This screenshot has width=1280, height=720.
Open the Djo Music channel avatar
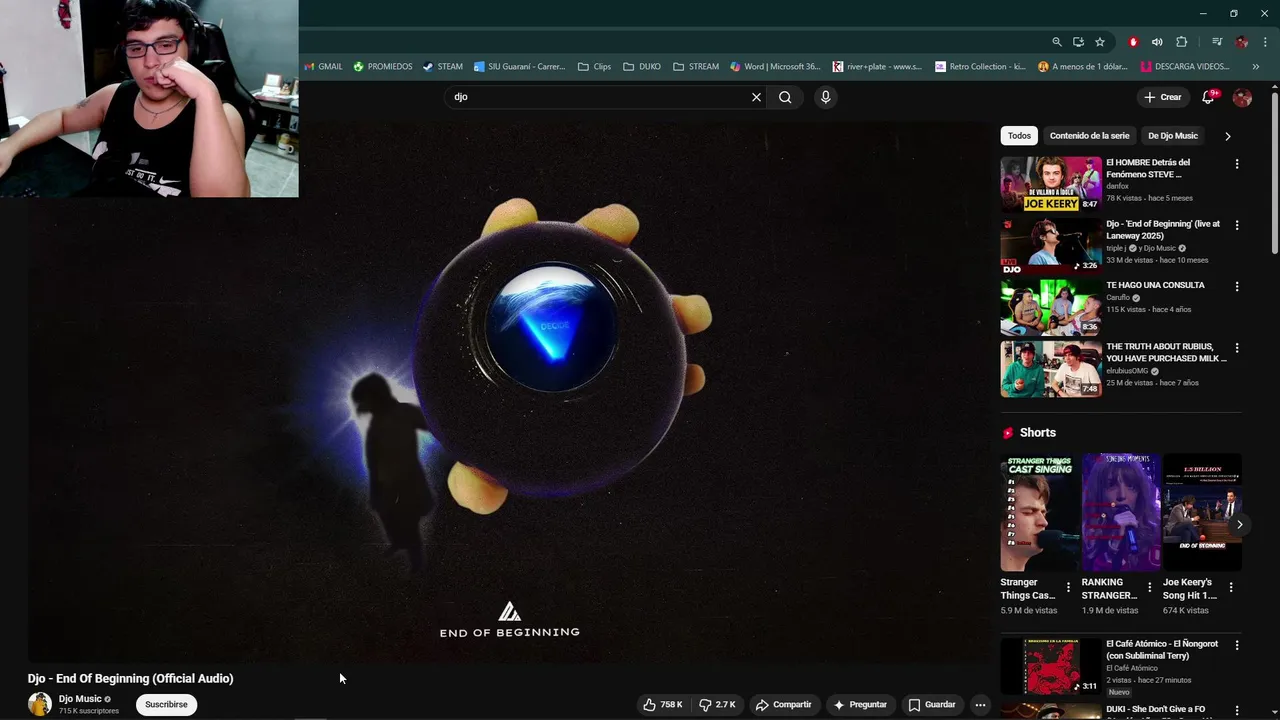pos(39,704)
